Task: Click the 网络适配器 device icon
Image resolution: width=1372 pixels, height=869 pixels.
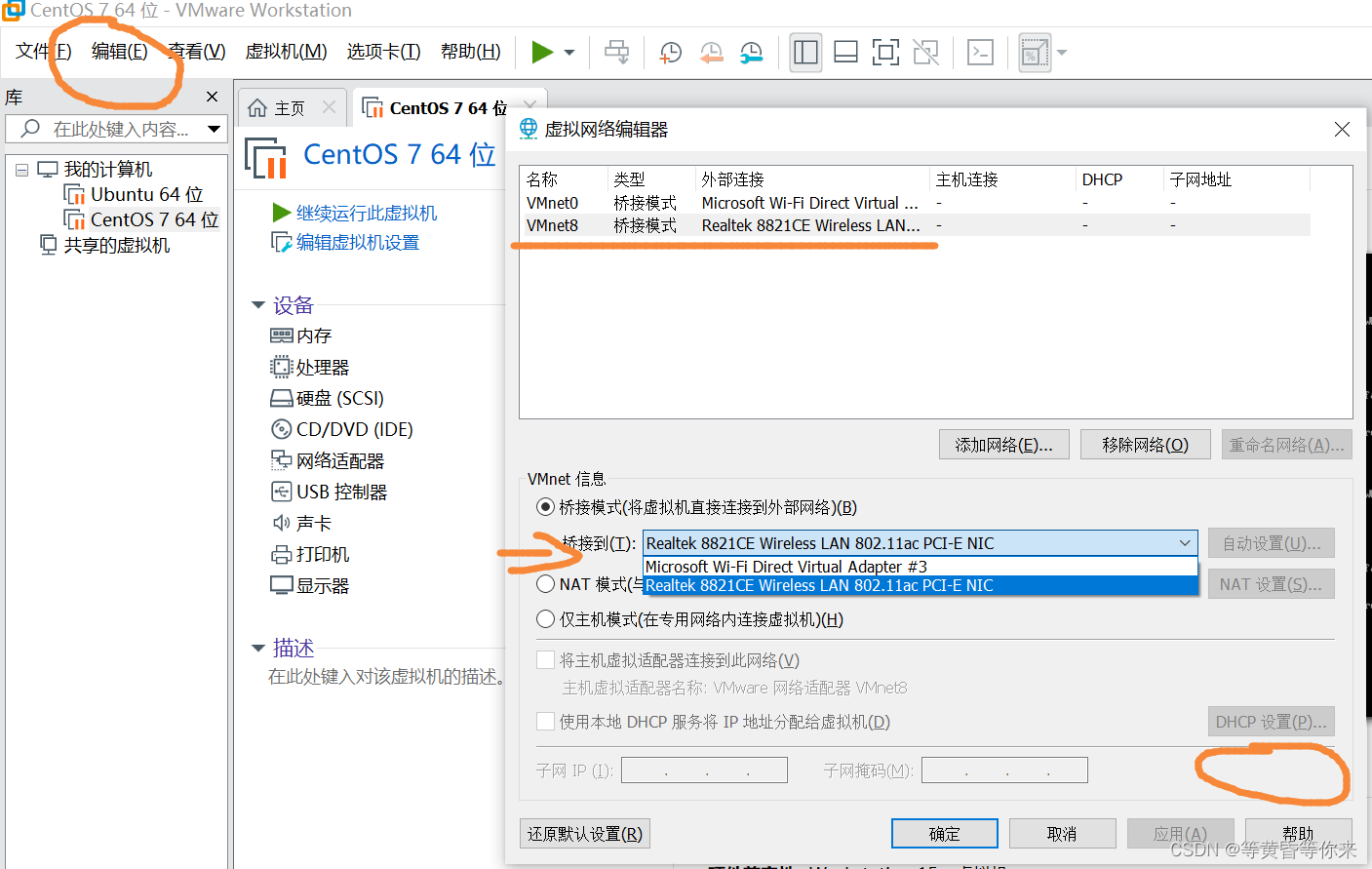Action: pos(282,460)
